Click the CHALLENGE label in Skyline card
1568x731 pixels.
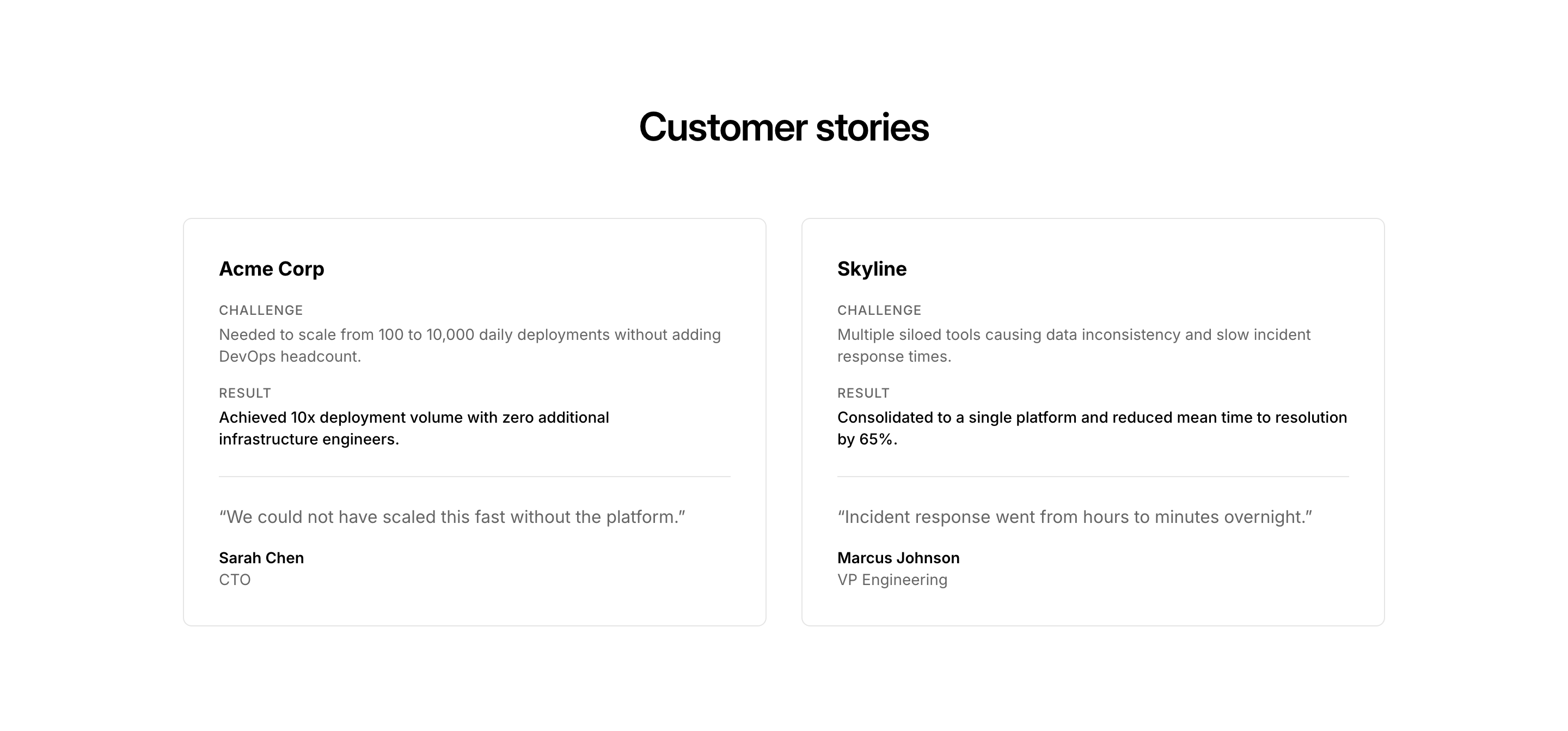pyautogui.click(x=879, y=310)
